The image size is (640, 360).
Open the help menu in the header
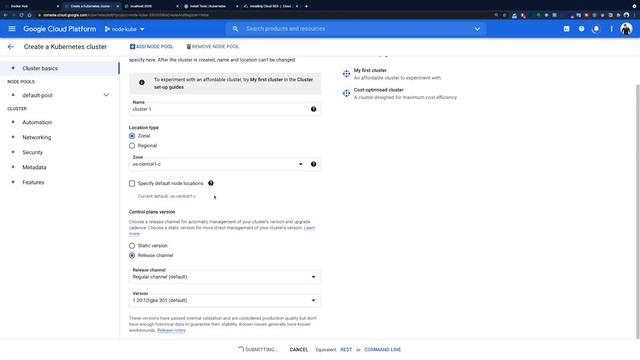[581, 29]
